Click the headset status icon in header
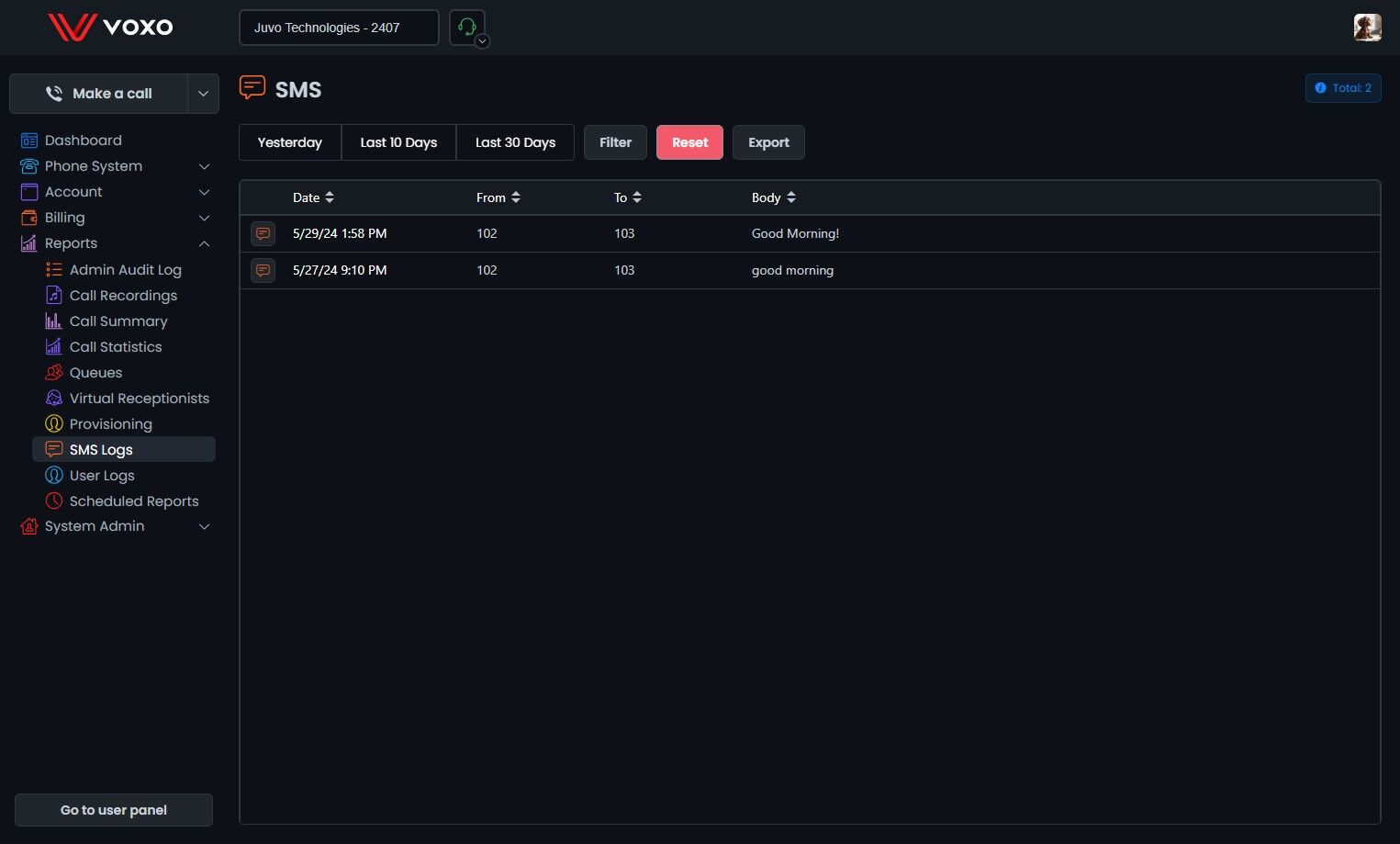The image size is (1400, 844). click(467, 28)
